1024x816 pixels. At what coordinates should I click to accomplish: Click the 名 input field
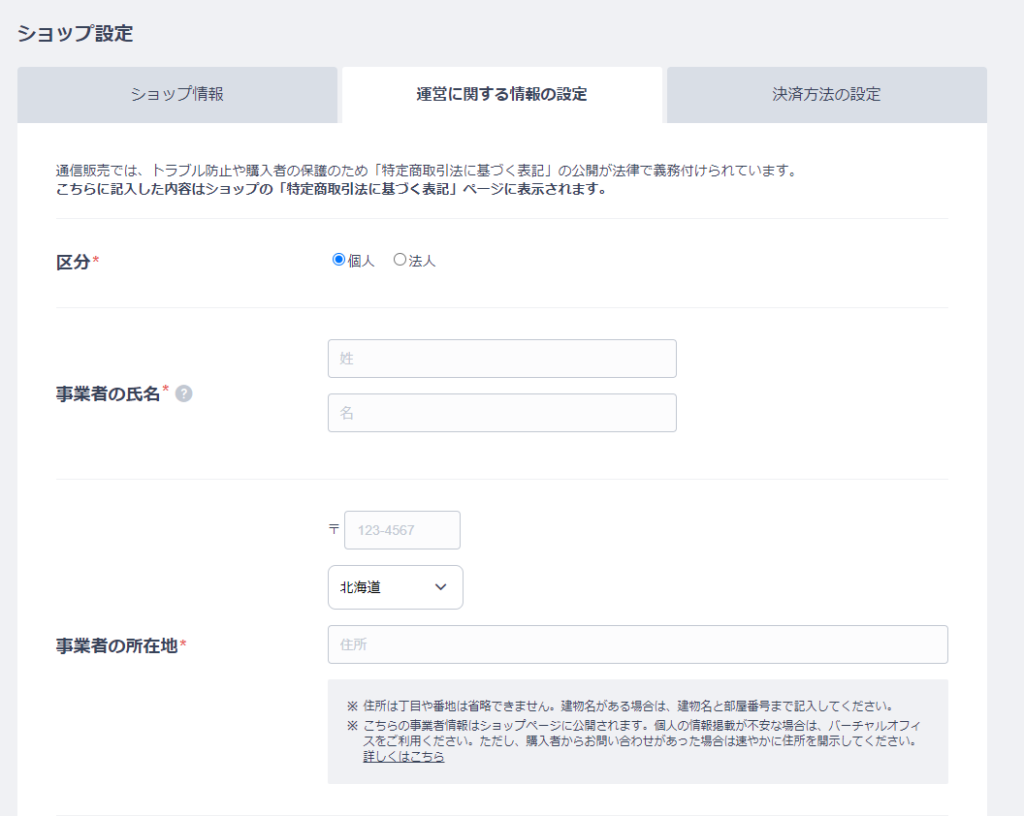[502, 412]
